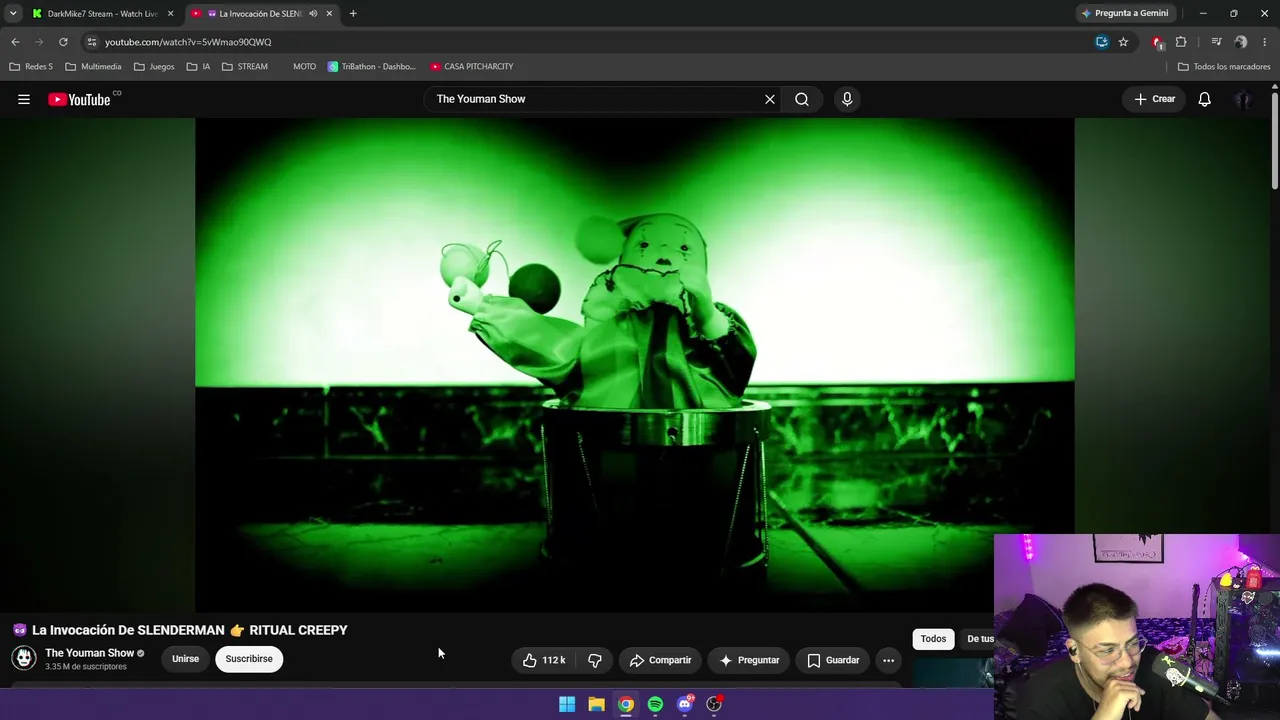The height and width of the screenshot is (720, 1280).
Task: Click Compartir to share the video
Action: 660,660
